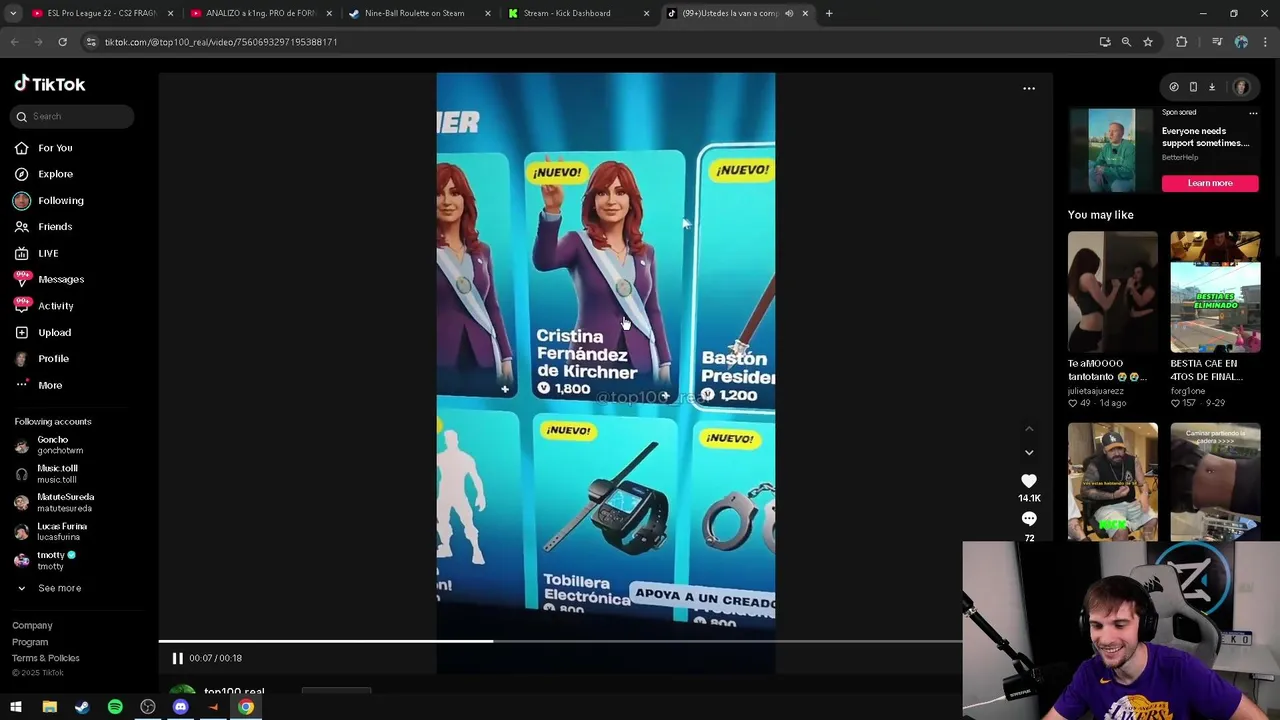Expand See more following accounts
Viewport: 1280px width, 720px height.
point(59,588)
